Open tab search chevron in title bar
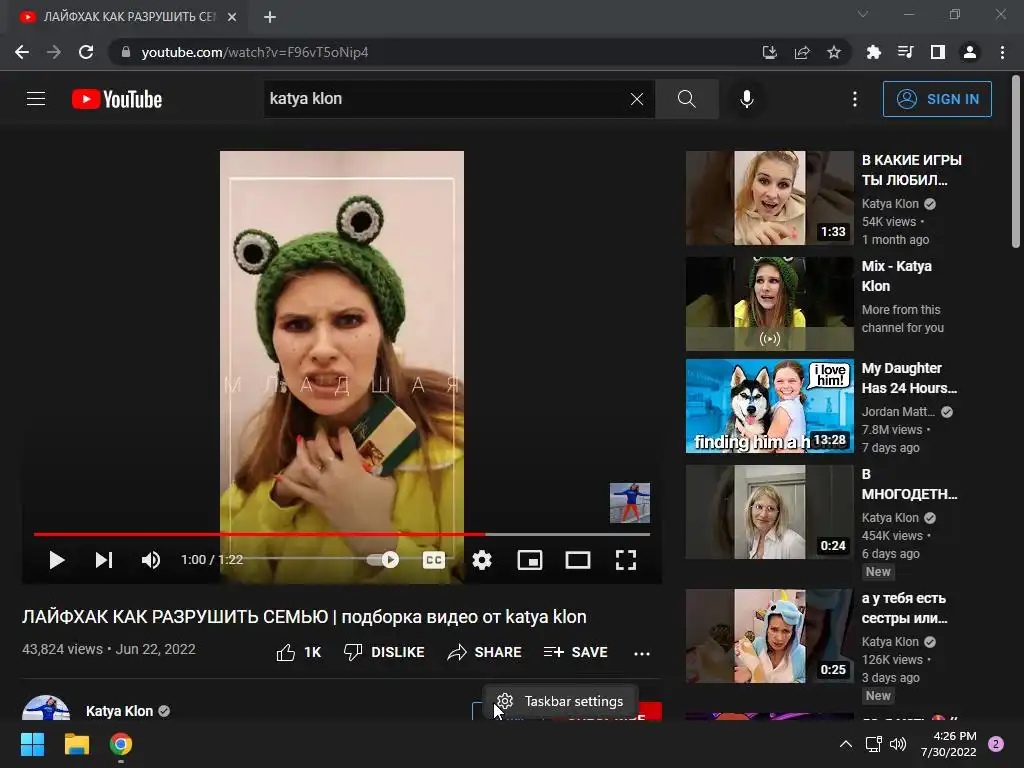Viewport: 1024px width, 768px height. pos(863,14)
